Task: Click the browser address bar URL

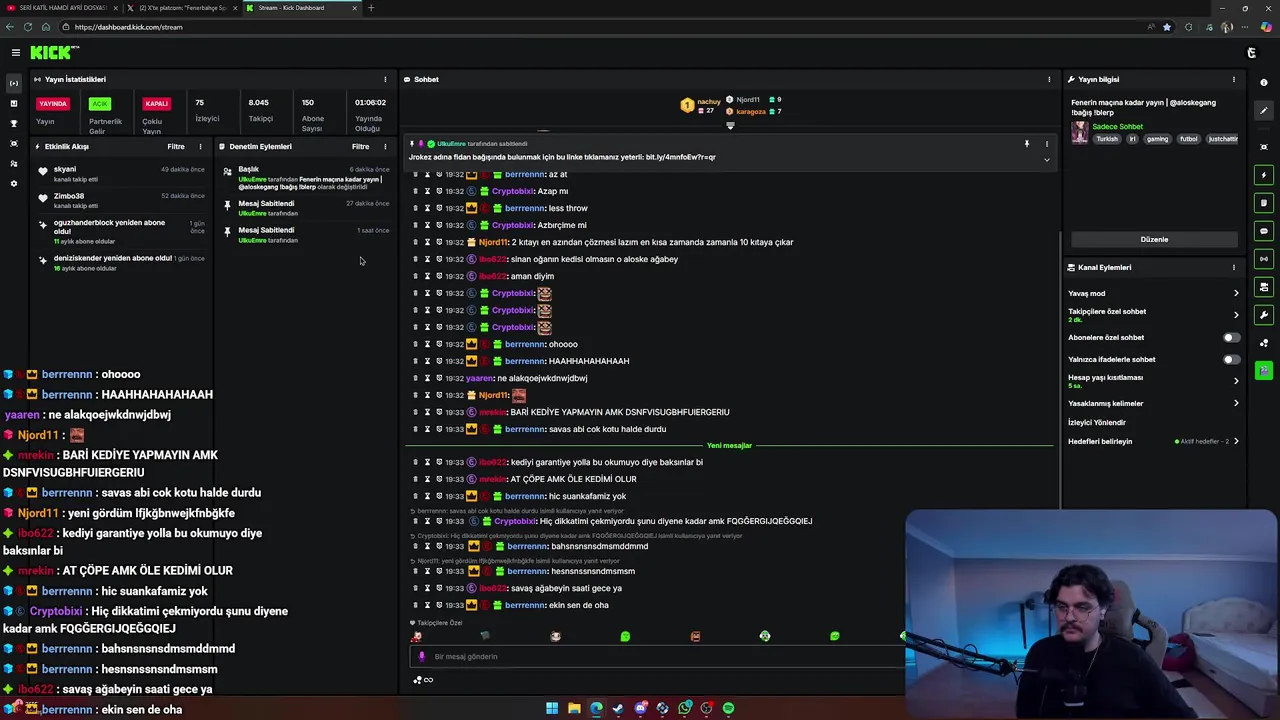Action: (128, 27)
